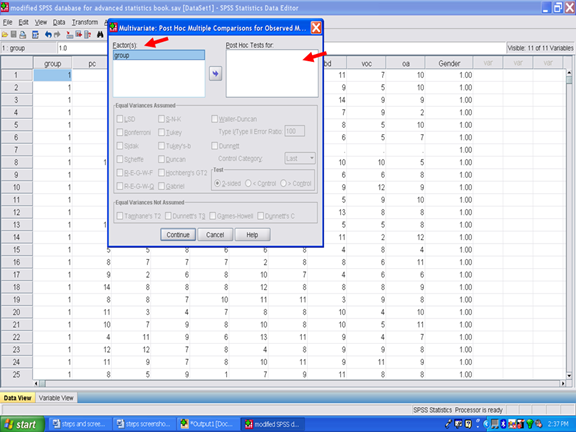Click the R-E-G-W-F checkbox
The image size is (576, 432).
(120, 173)
